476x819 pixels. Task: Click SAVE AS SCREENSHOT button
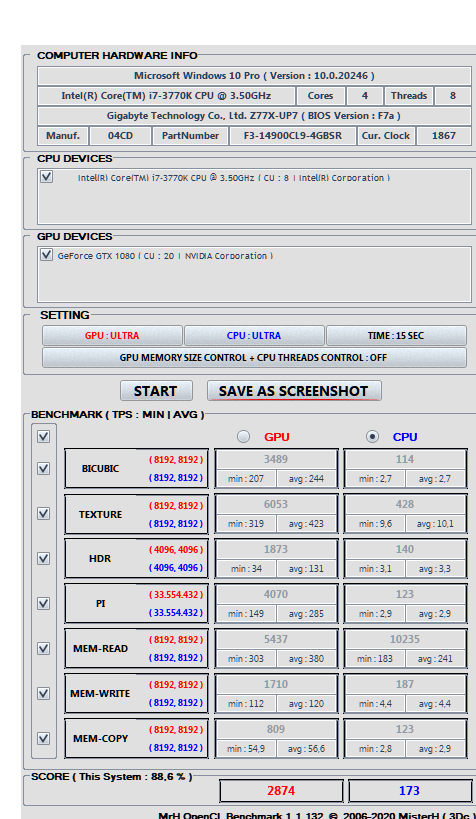[x=294, y=391]
